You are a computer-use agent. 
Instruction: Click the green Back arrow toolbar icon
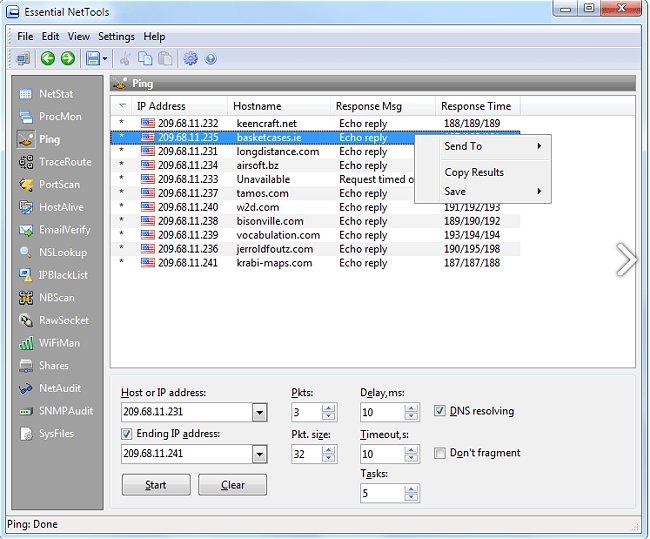[48, 58]
